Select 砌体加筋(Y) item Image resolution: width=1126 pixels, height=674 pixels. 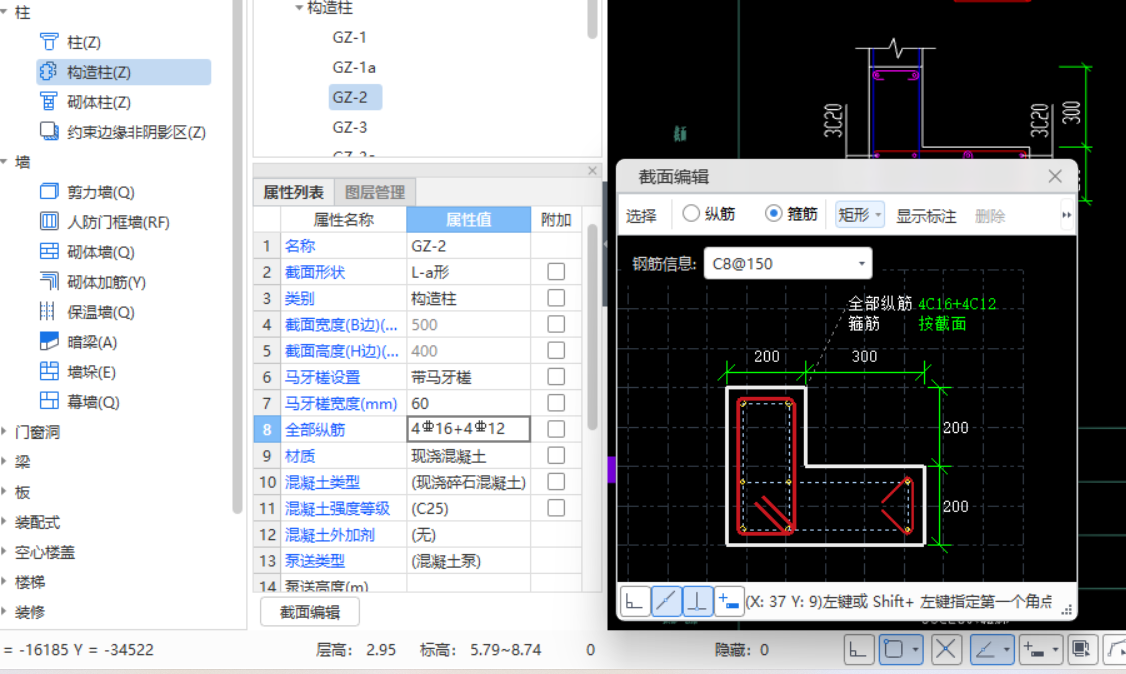click(x=93, y=282)
